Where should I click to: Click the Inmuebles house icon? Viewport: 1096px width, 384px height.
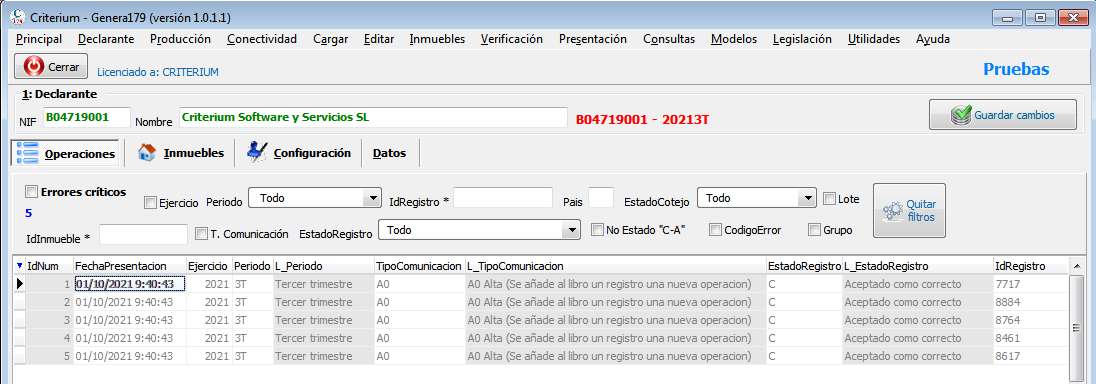coord(146,152)
